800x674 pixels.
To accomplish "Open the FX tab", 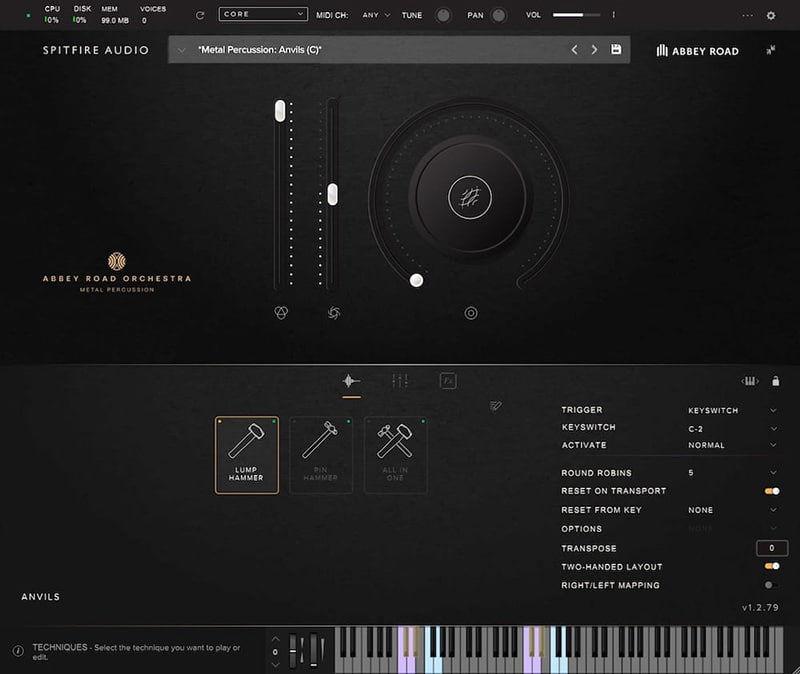I will point(448,381).
